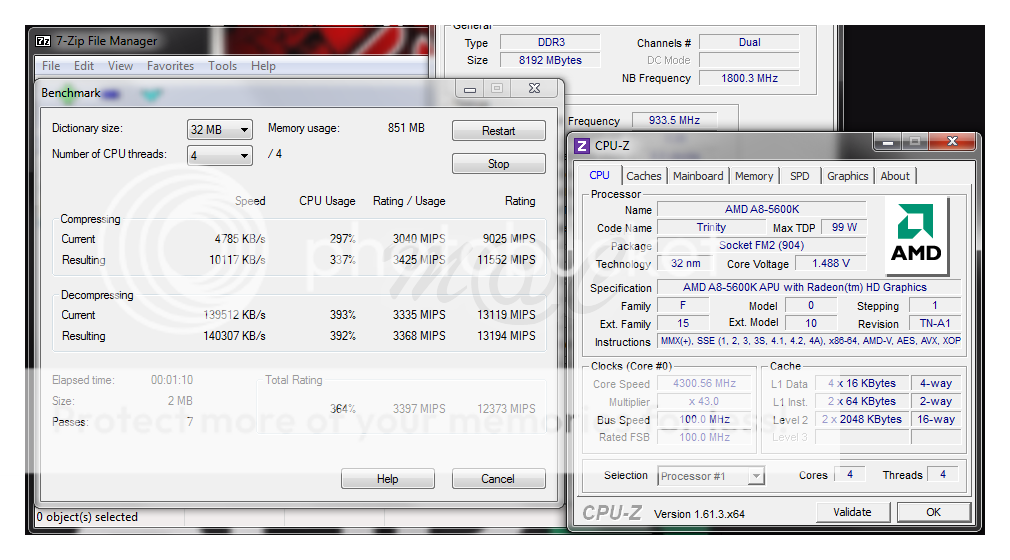Click the instructions list field in CPU-Z

coord(810,341)
